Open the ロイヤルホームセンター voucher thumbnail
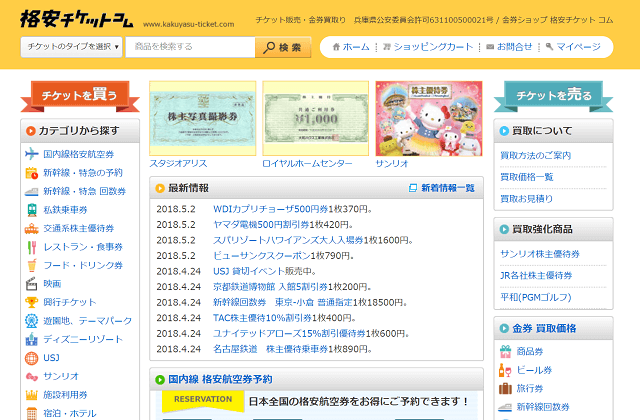Viewport: 640px width, 420px height. click(316, 118)
